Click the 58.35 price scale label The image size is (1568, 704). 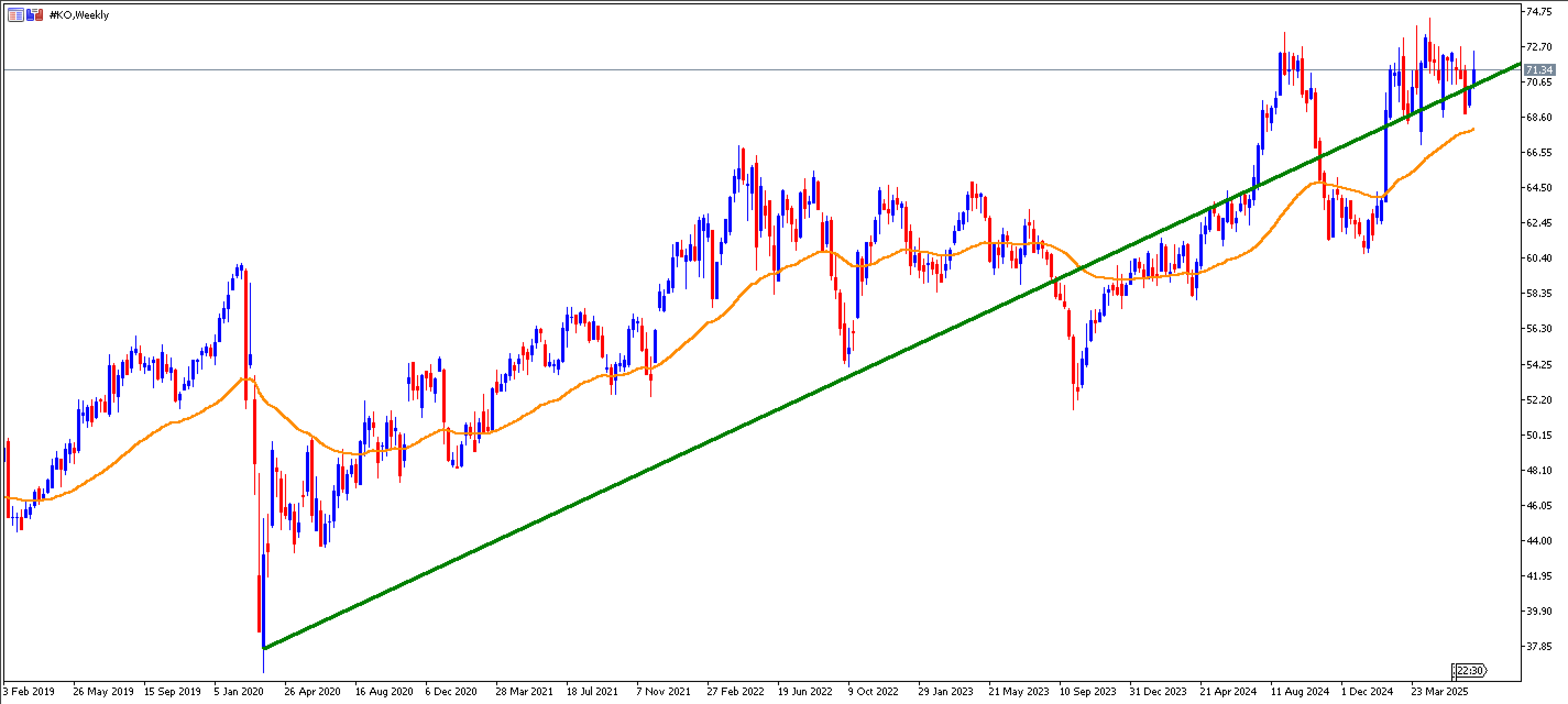point(1539,293)
